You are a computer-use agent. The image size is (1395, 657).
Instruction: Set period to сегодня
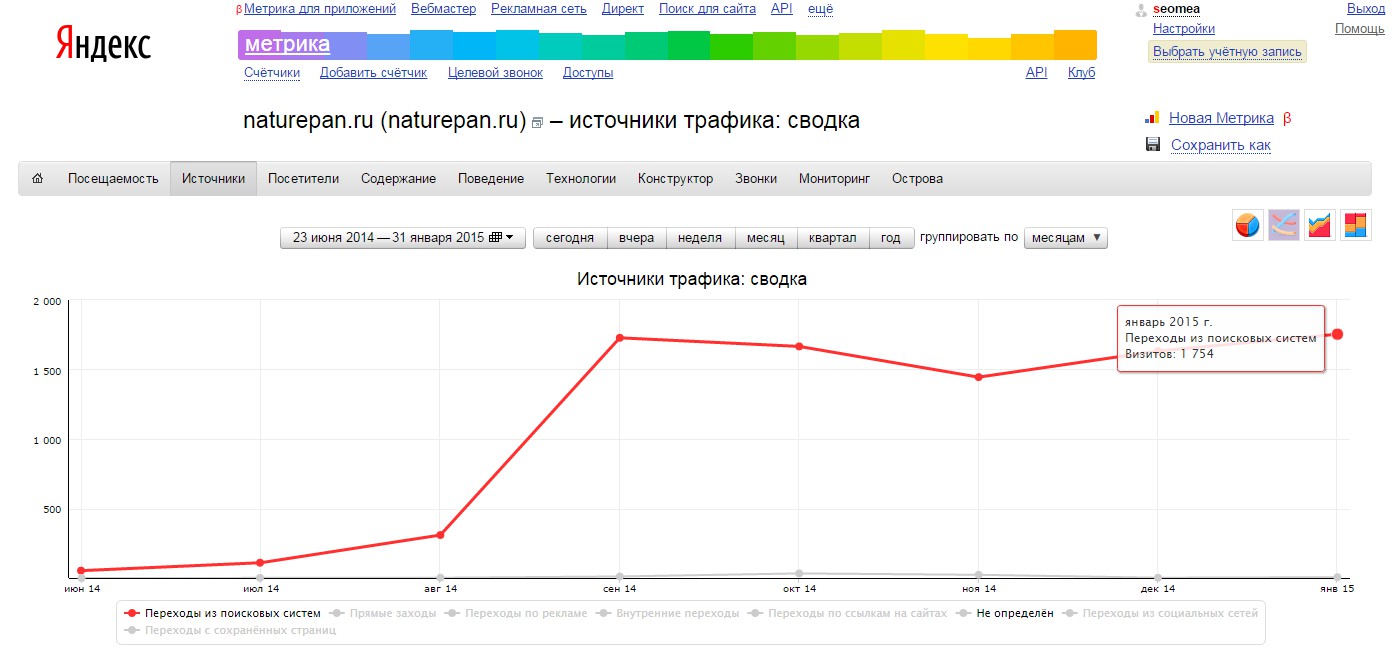point(570,238)
